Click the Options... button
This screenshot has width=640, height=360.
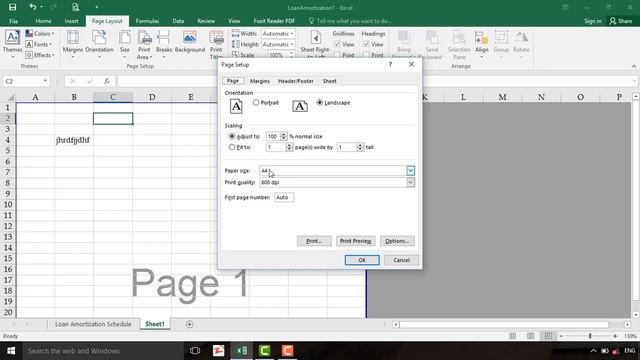click(x=397, y=241)
